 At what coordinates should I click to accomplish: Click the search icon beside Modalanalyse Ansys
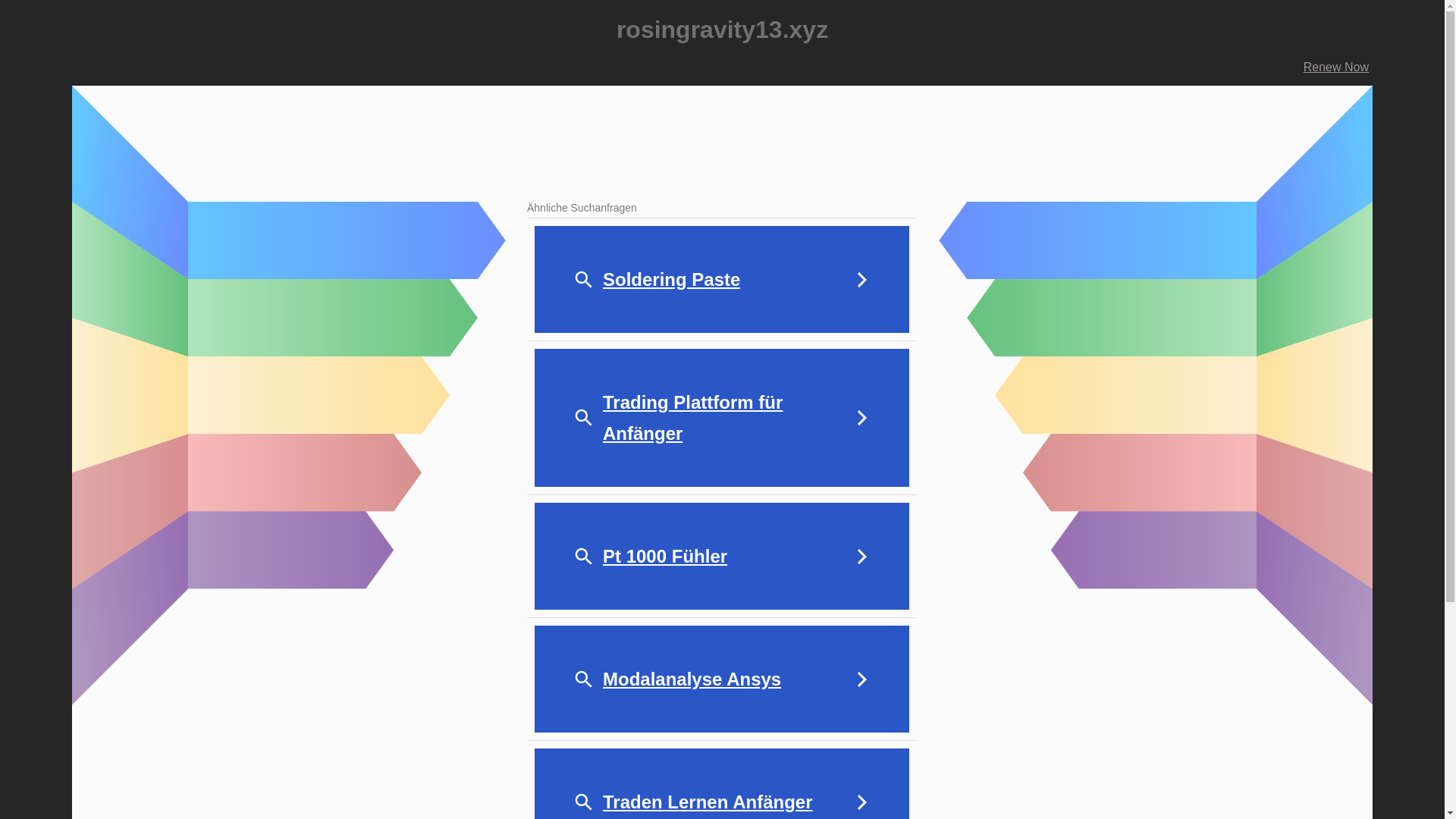tap(583, 679)
